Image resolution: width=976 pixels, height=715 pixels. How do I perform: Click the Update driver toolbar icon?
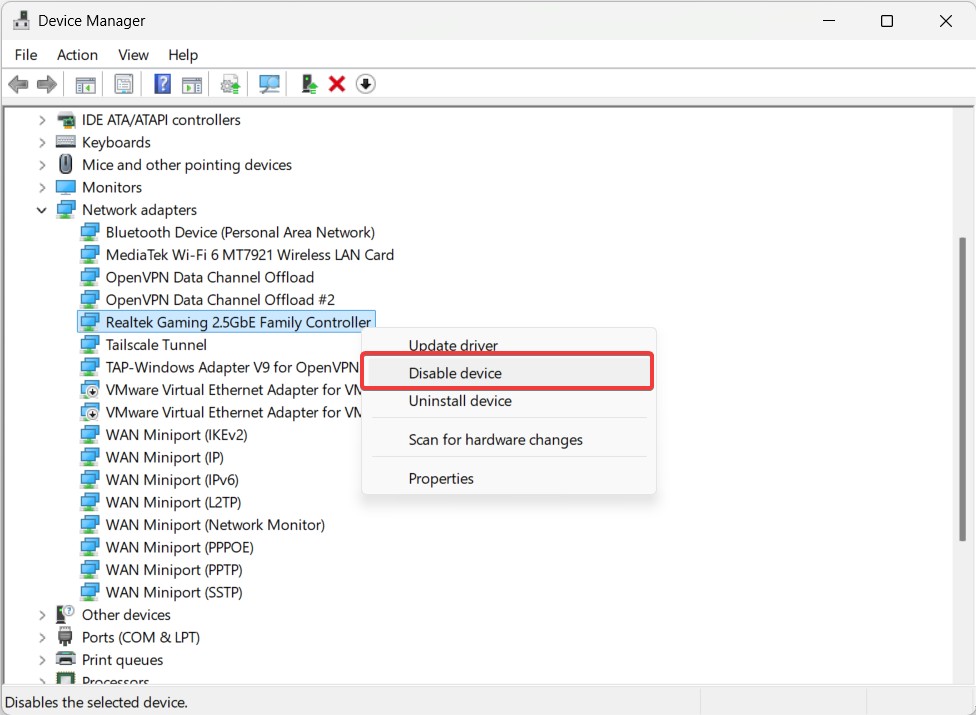tap(309, 84)
